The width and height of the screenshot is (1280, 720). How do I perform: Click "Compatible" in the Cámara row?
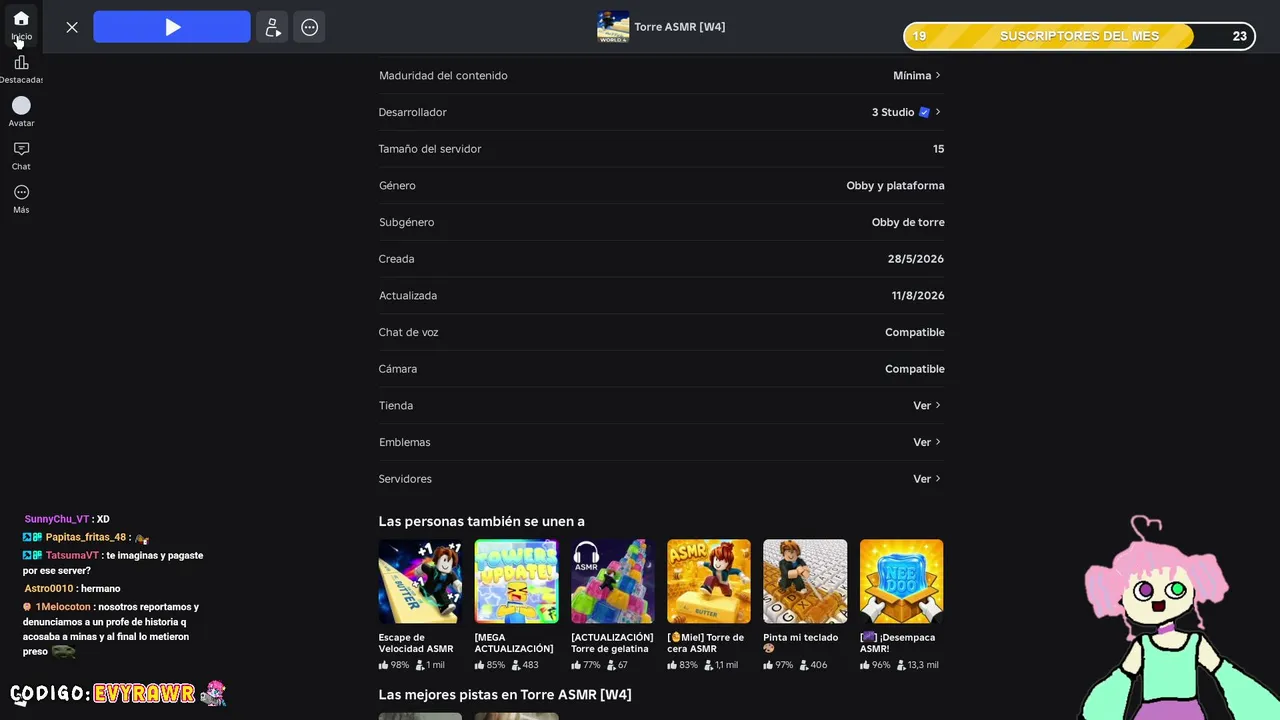[x=915, y=369]
